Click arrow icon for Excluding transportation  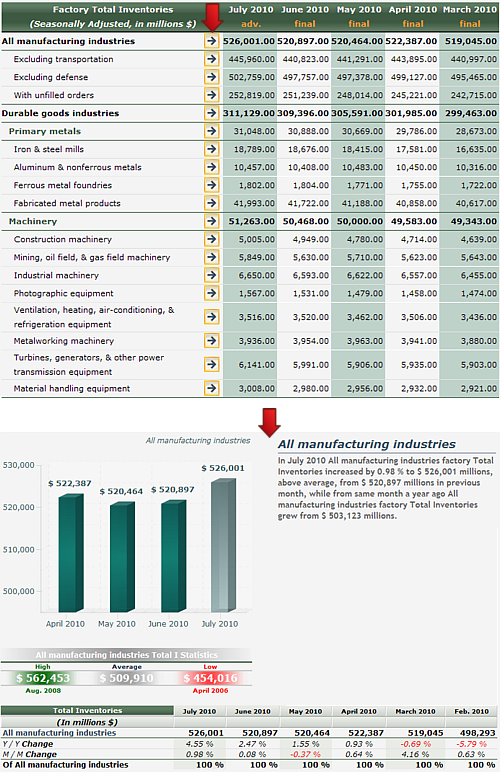212,59
